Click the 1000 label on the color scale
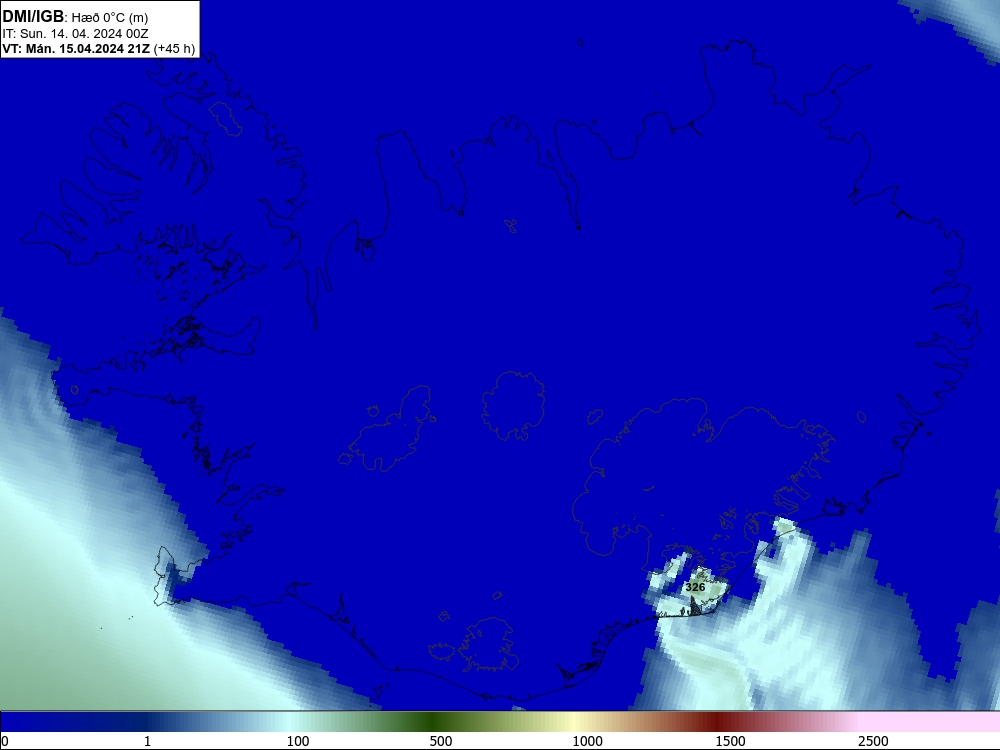Viewport: 1000px width, 750px height. (587, 741)
